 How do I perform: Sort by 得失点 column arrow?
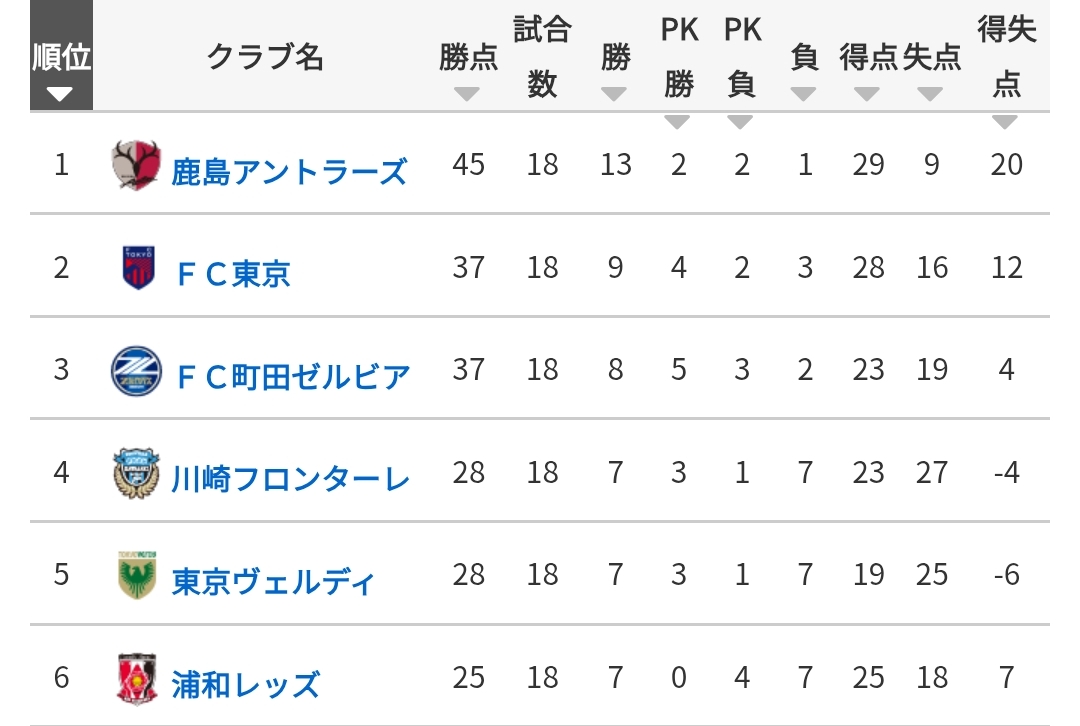pos(1005,122)
